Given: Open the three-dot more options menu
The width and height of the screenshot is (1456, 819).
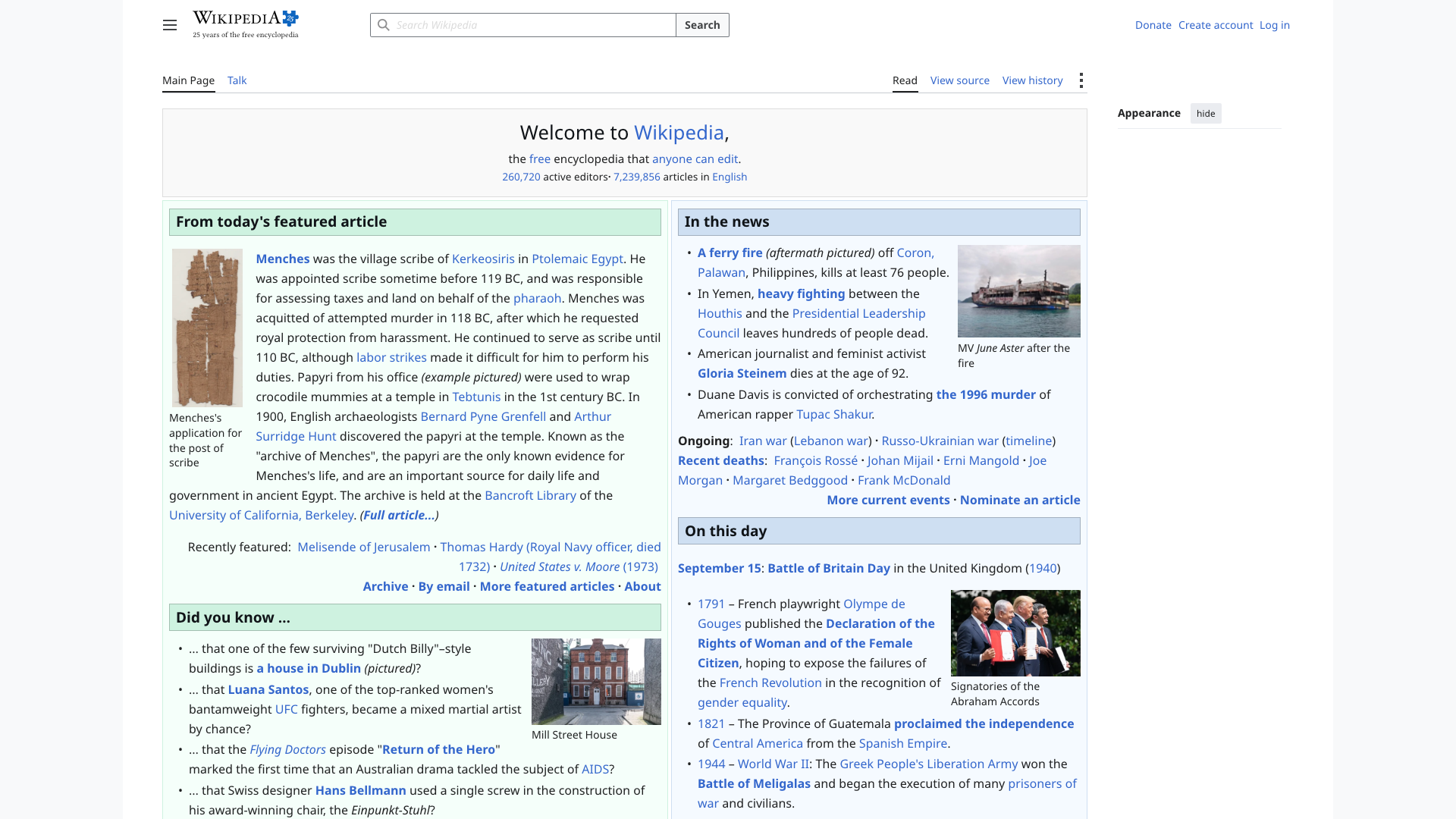Looking at the screenshot, I should pos(1081,80).
